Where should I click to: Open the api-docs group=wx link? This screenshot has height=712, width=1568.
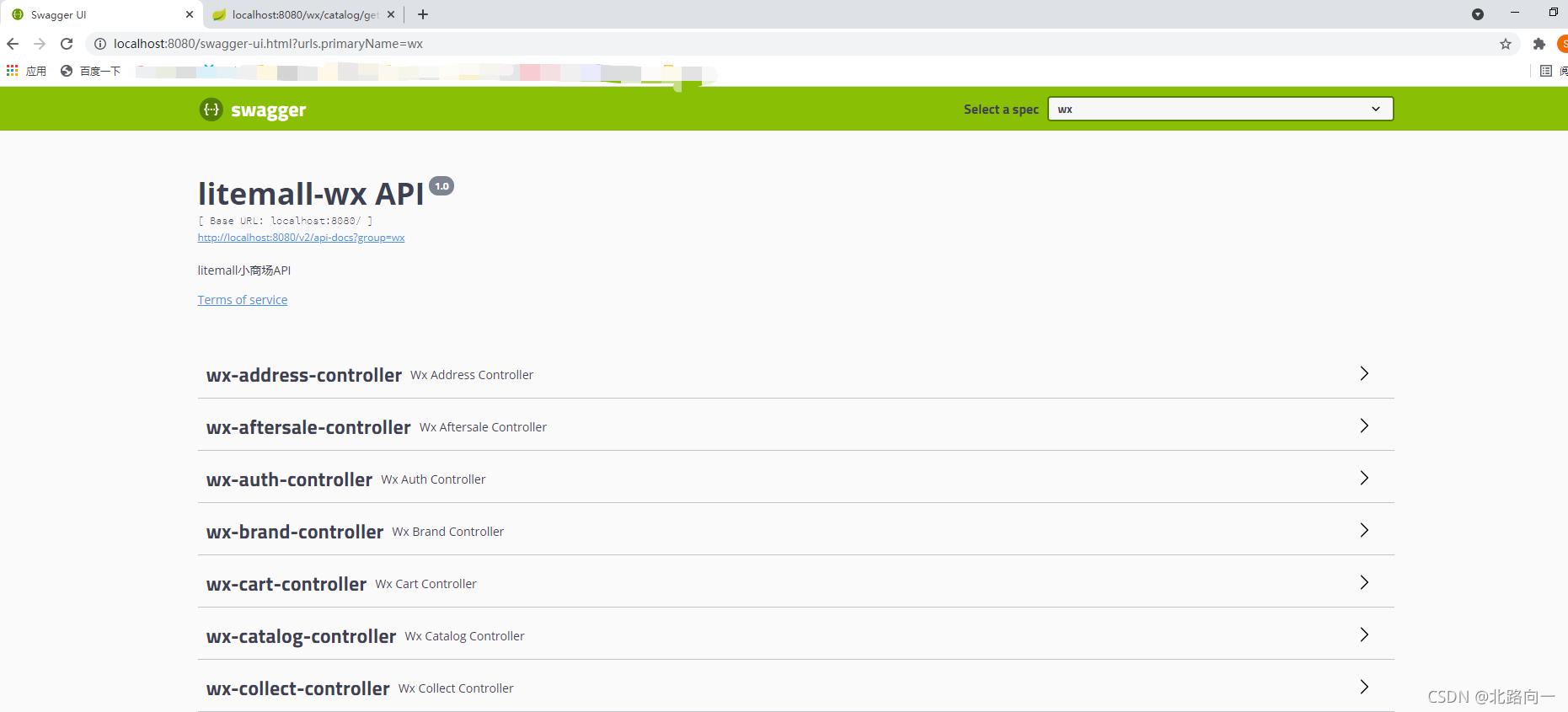click(x=301, y=238)
